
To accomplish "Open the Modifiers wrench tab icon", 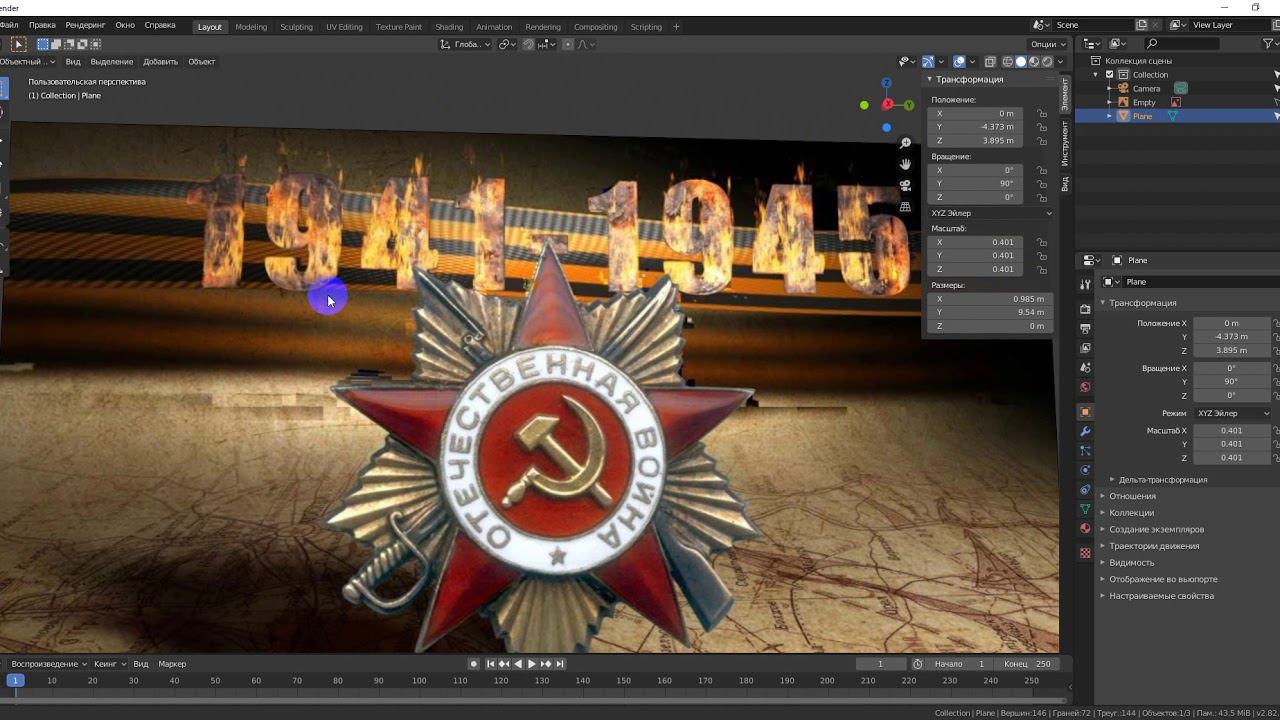I will (1085, 431).
